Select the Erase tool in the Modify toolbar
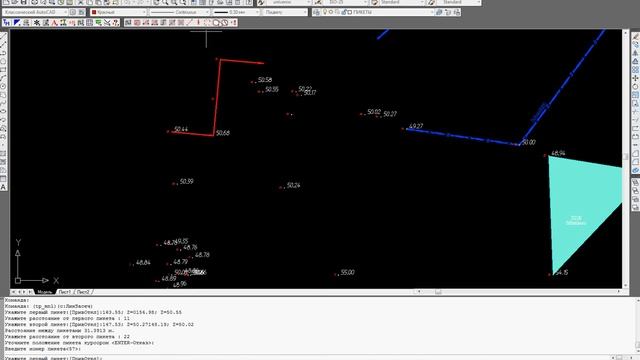 [636, 36]
